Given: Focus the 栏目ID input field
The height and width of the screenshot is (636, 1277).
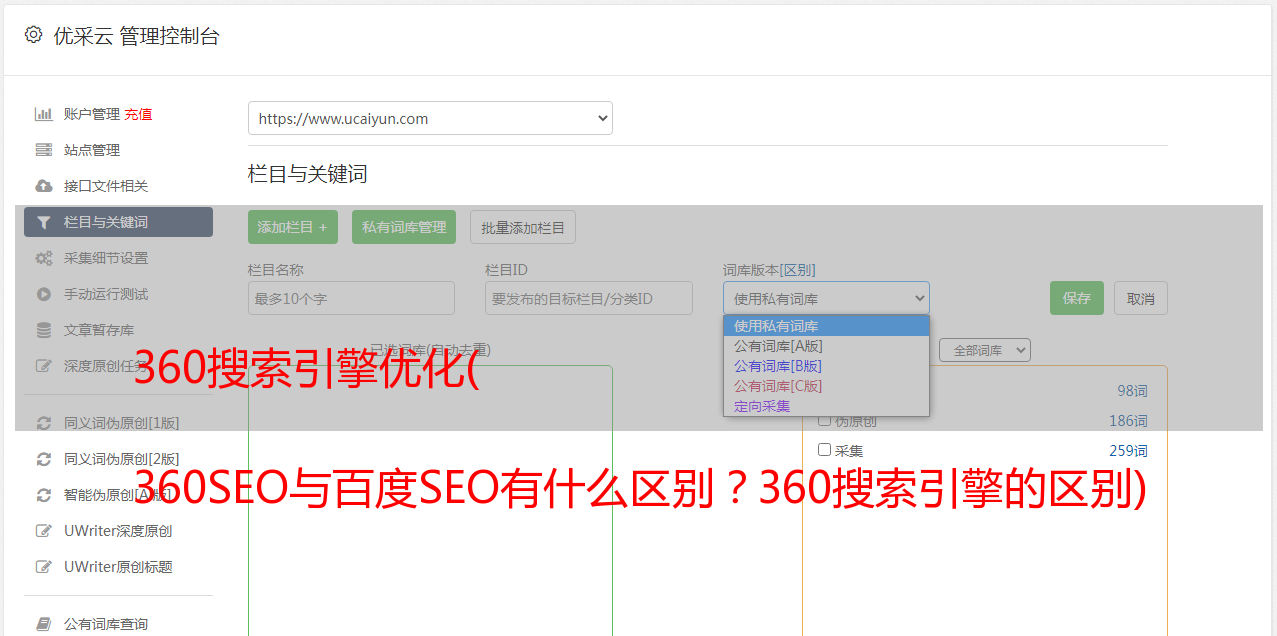Looking at the screenshot, I should (x=589, y=298).
